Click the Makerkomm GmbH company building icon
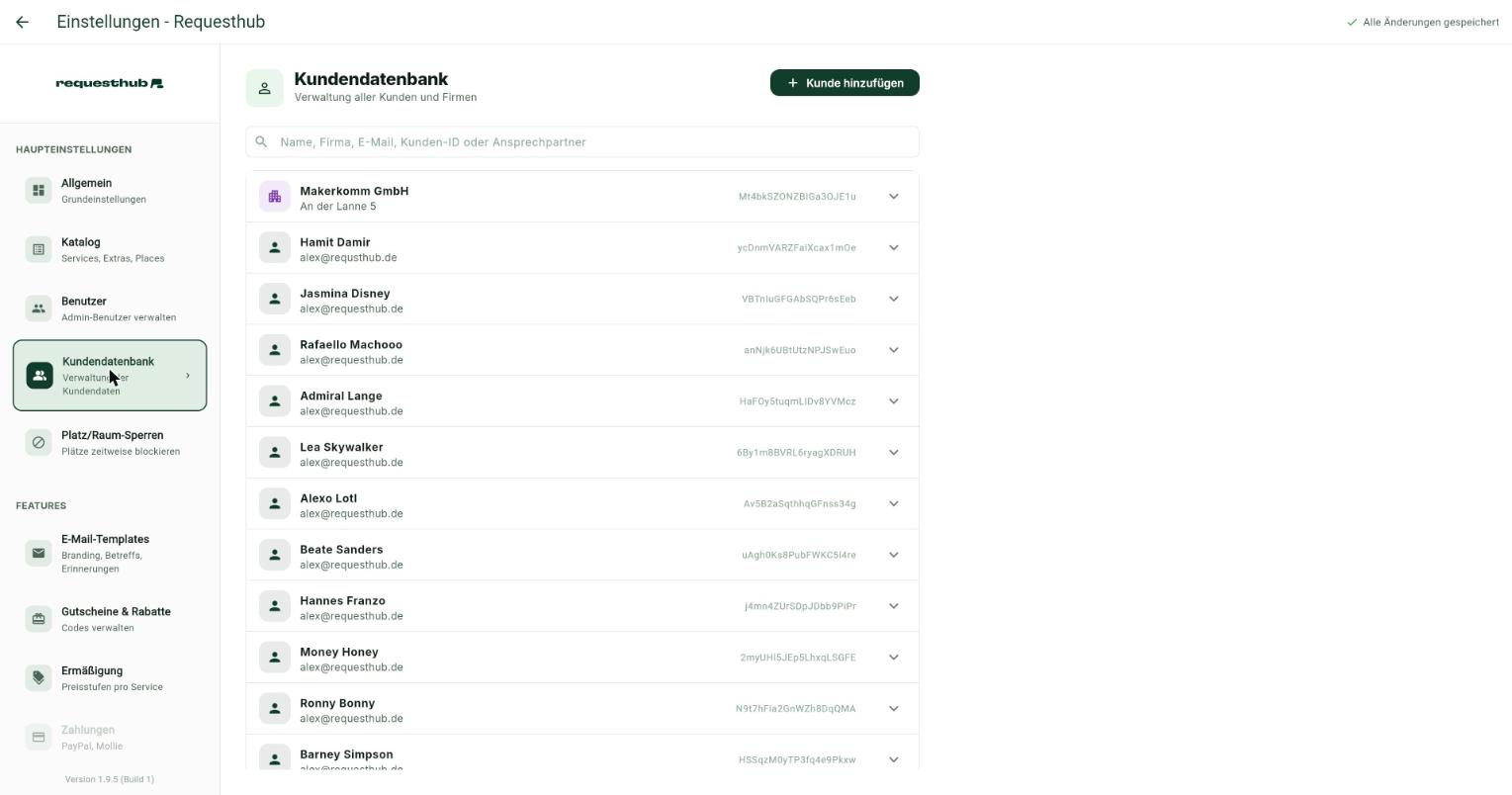The image size is (1512, 795). pyautogui.click(x=275, y=197)
